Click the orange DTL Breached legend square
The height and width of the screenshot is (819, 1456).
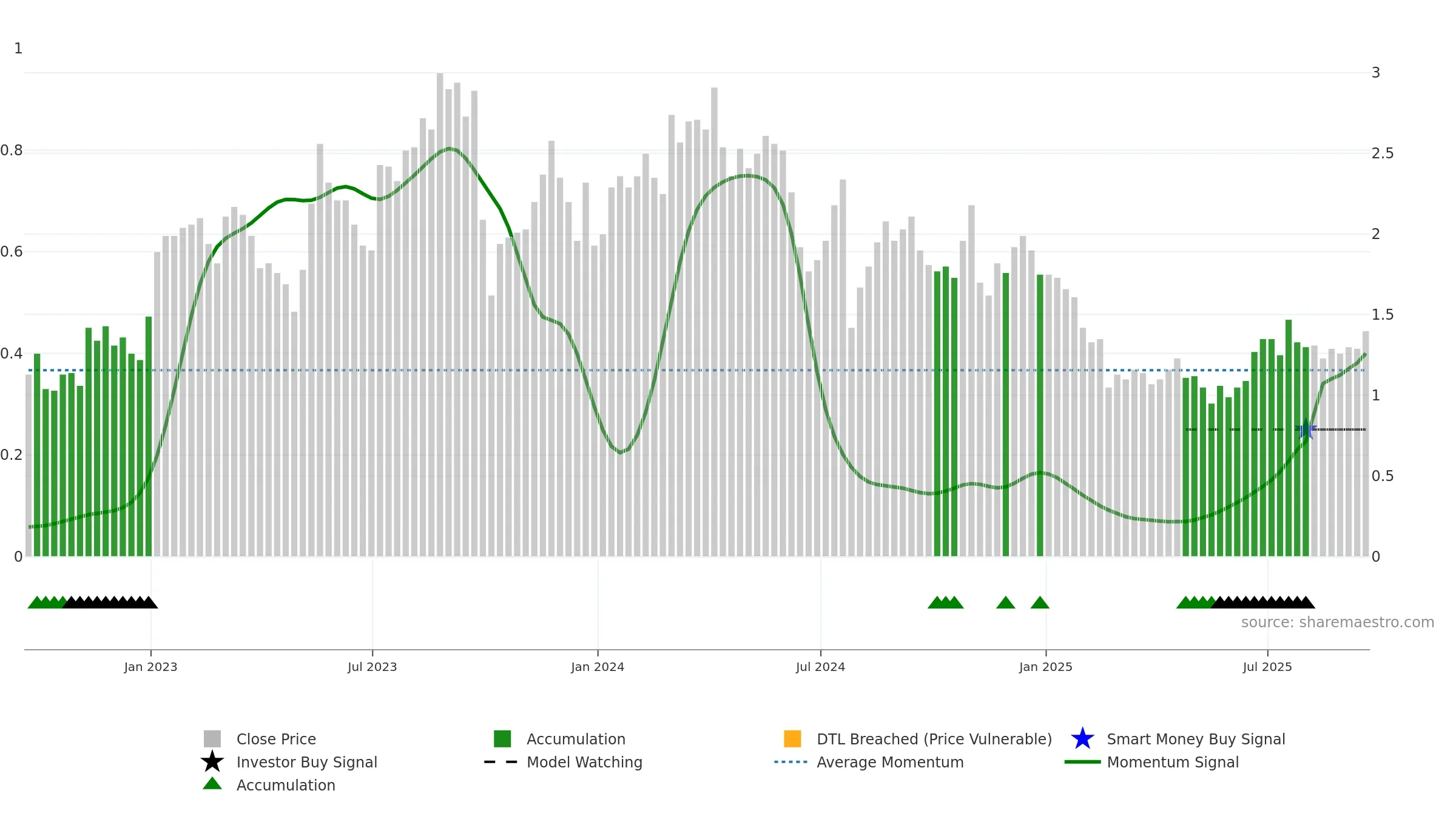[x=792, y=739]
